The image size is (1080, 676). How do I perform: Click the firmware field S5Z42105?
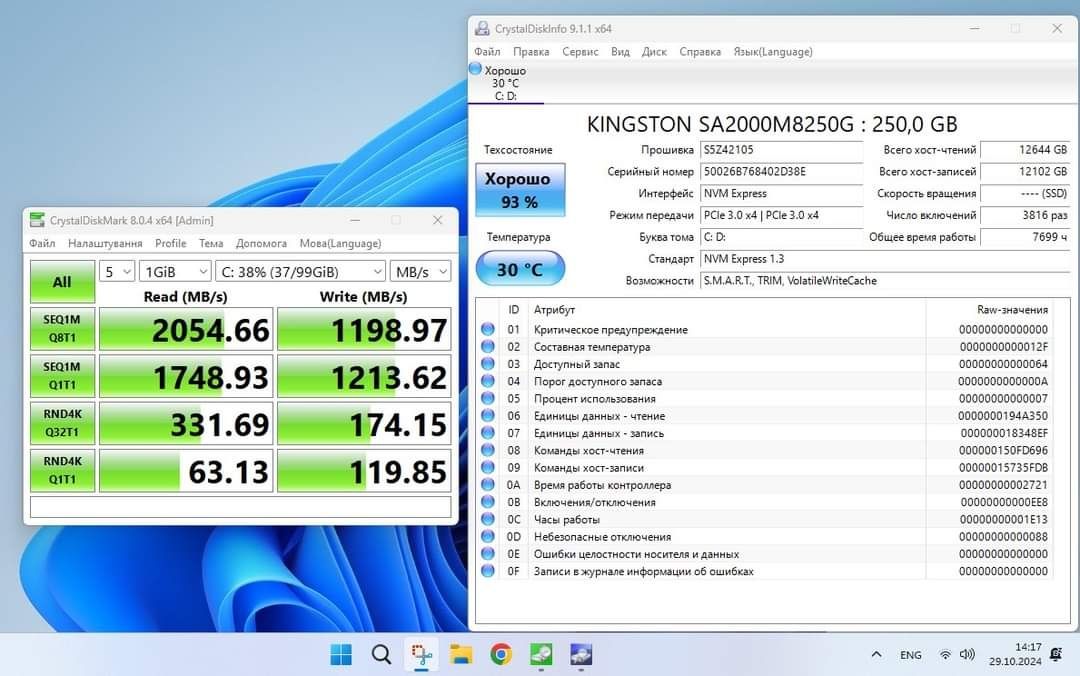pos(781,150)
